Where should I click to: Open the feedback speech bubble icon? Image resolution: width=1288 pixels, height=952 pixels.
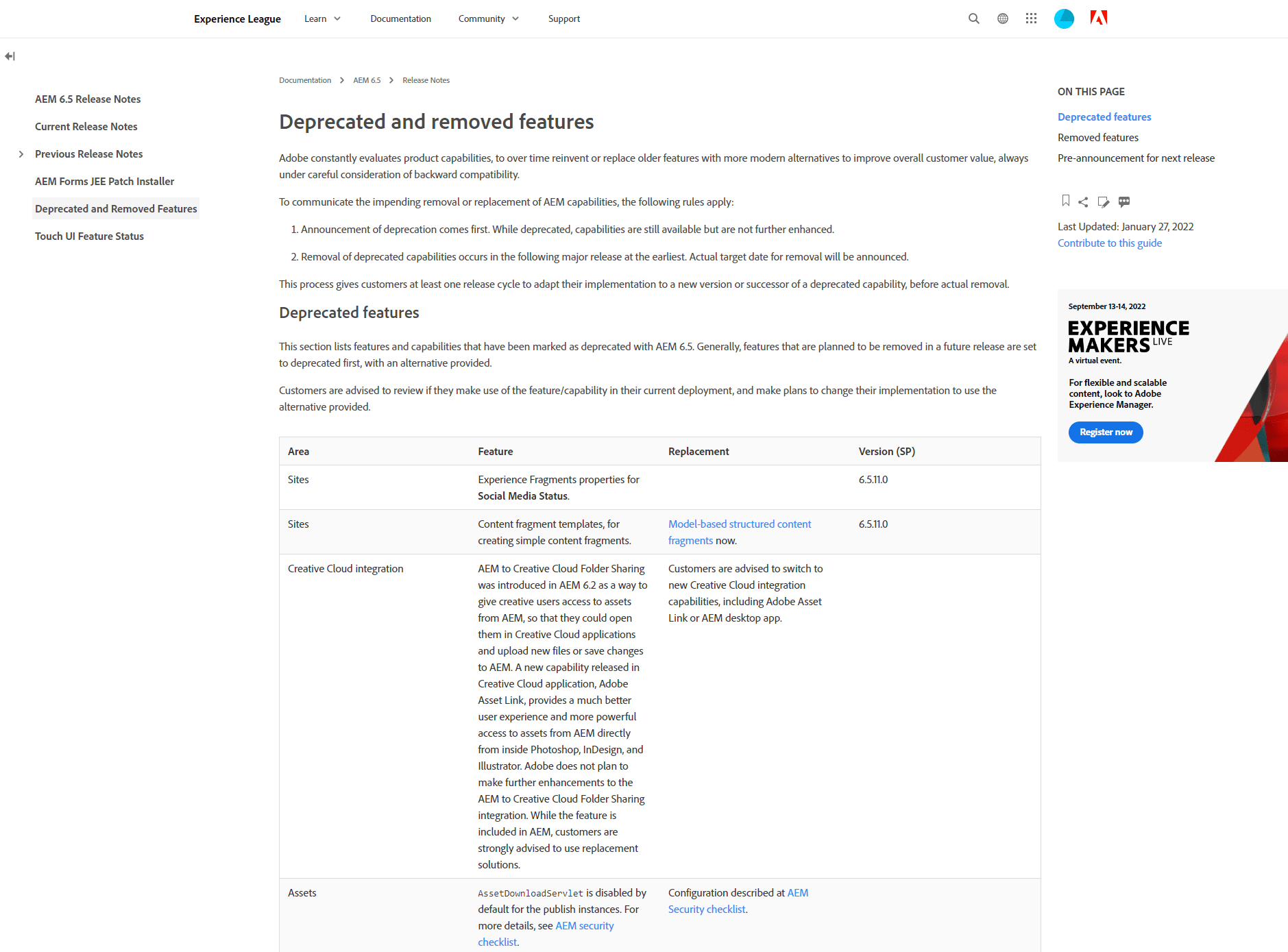[1123, 202]
